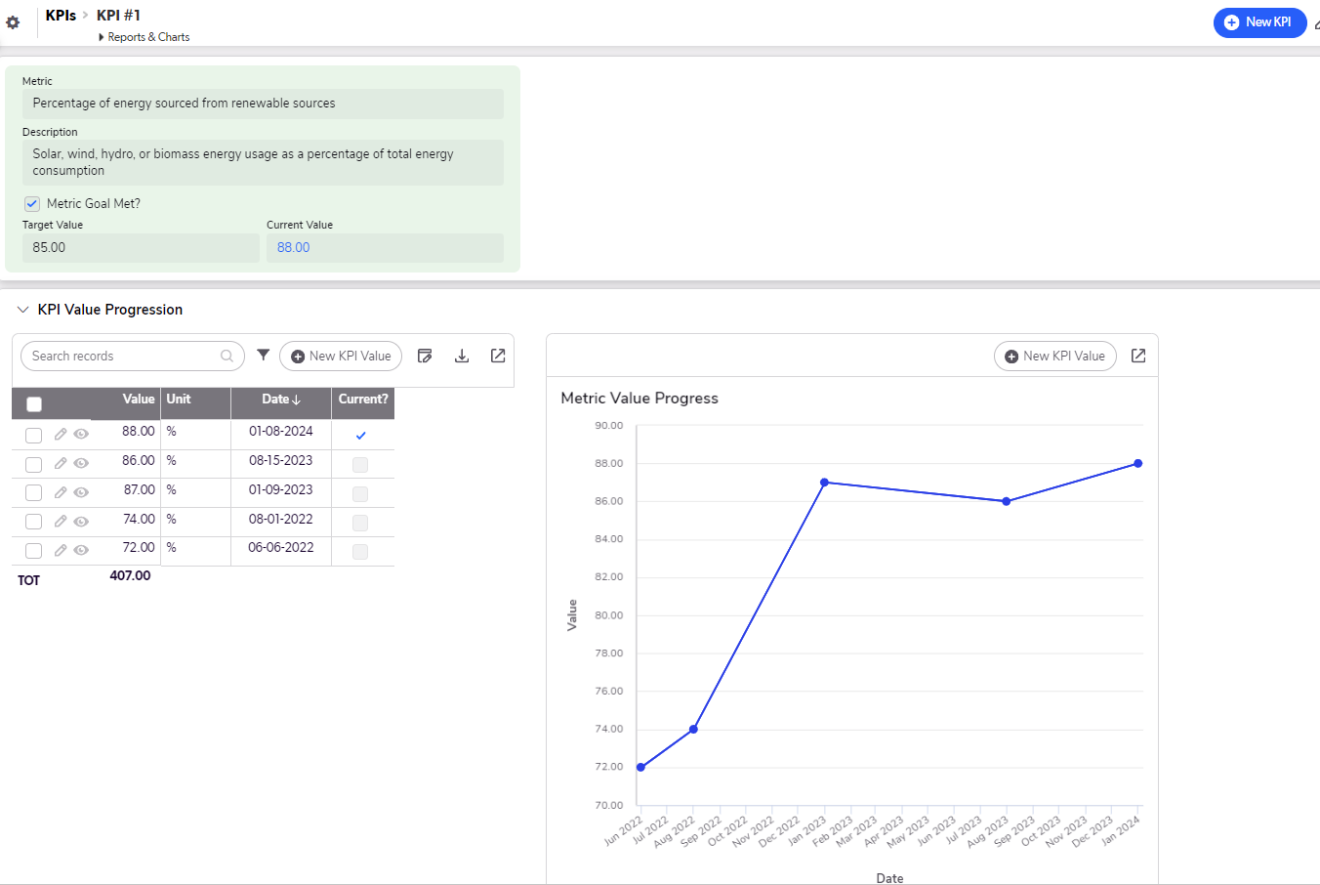View the 74.00 value record
This screenshot has width=1320, height=885.
81,521
